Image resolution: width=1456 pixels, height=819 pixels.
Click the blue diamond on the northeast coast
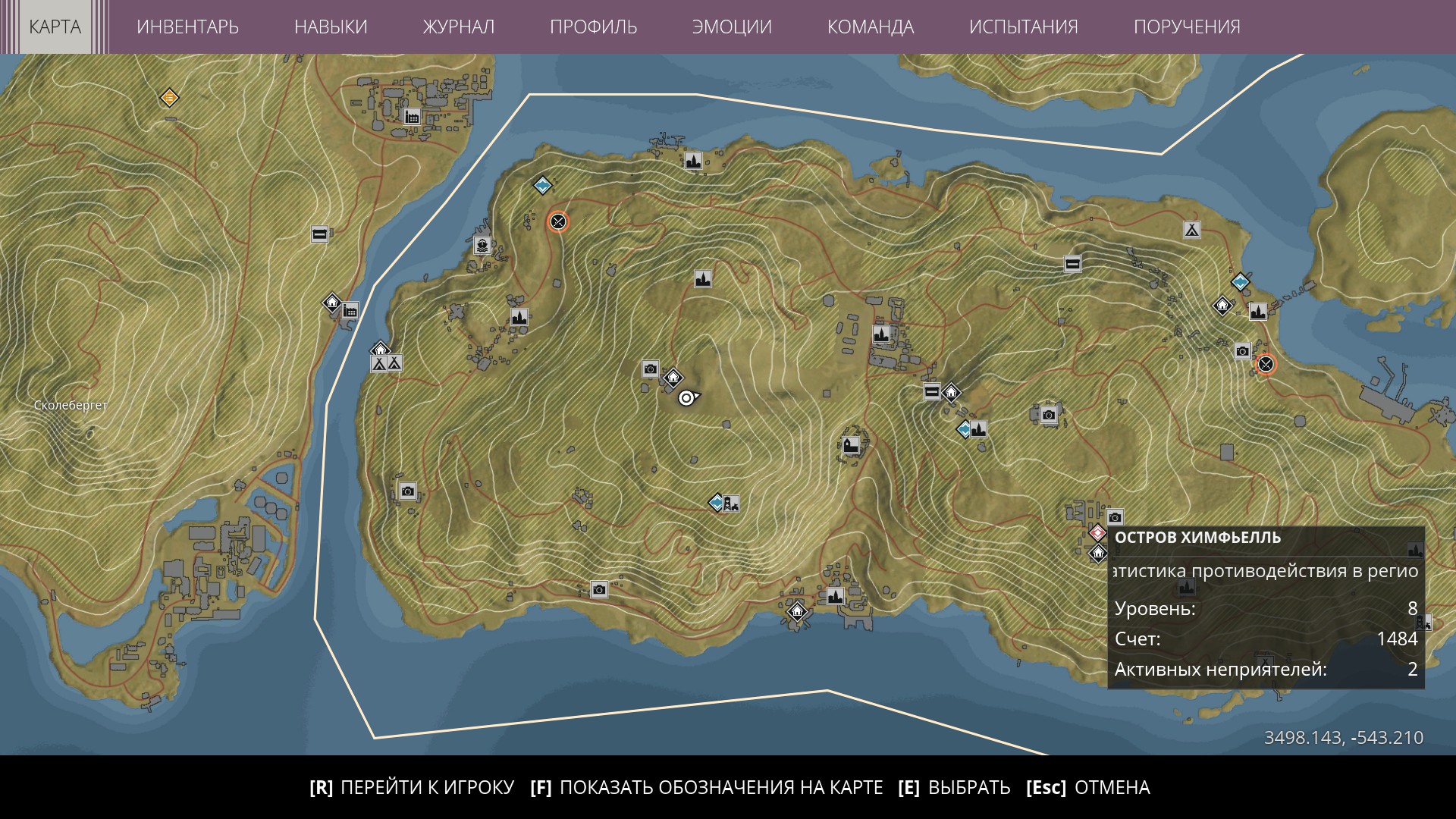point(1241,282)
